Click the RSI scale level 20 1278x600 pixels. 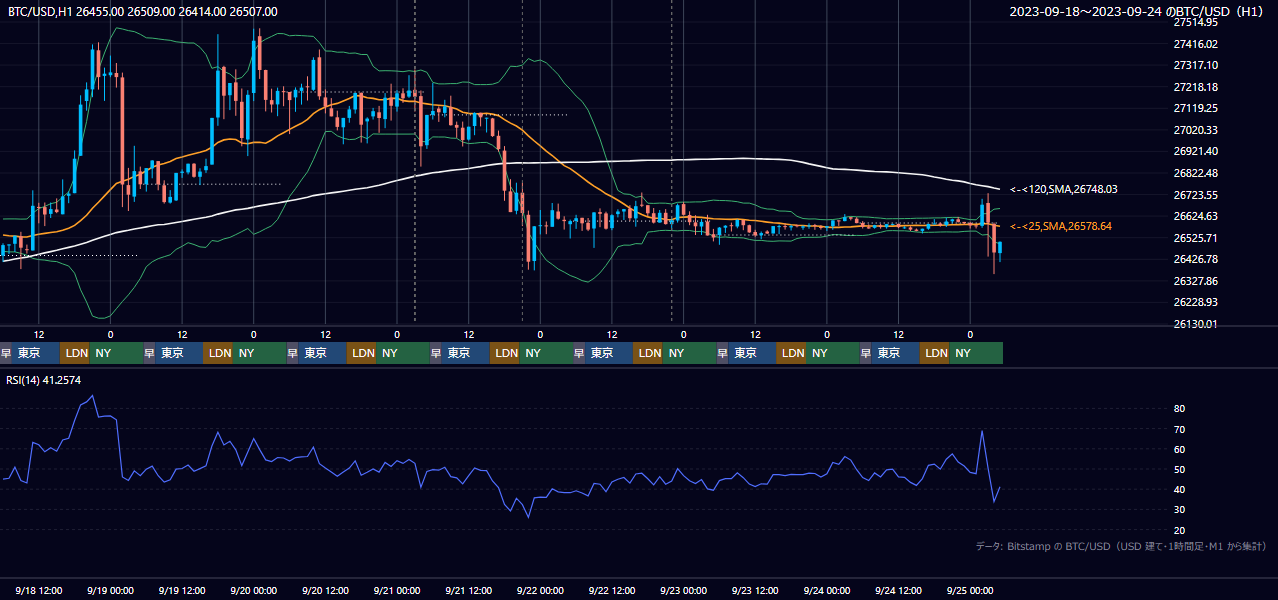coord(1179,530)
